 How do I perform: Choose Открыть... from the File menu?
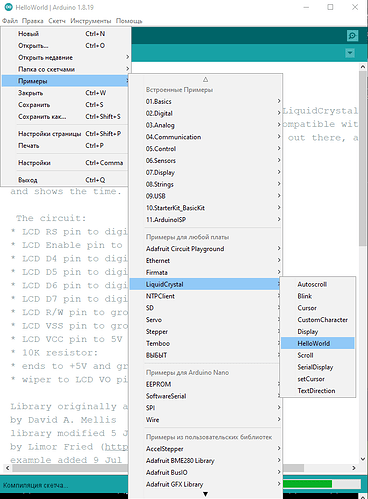point(65,46)
